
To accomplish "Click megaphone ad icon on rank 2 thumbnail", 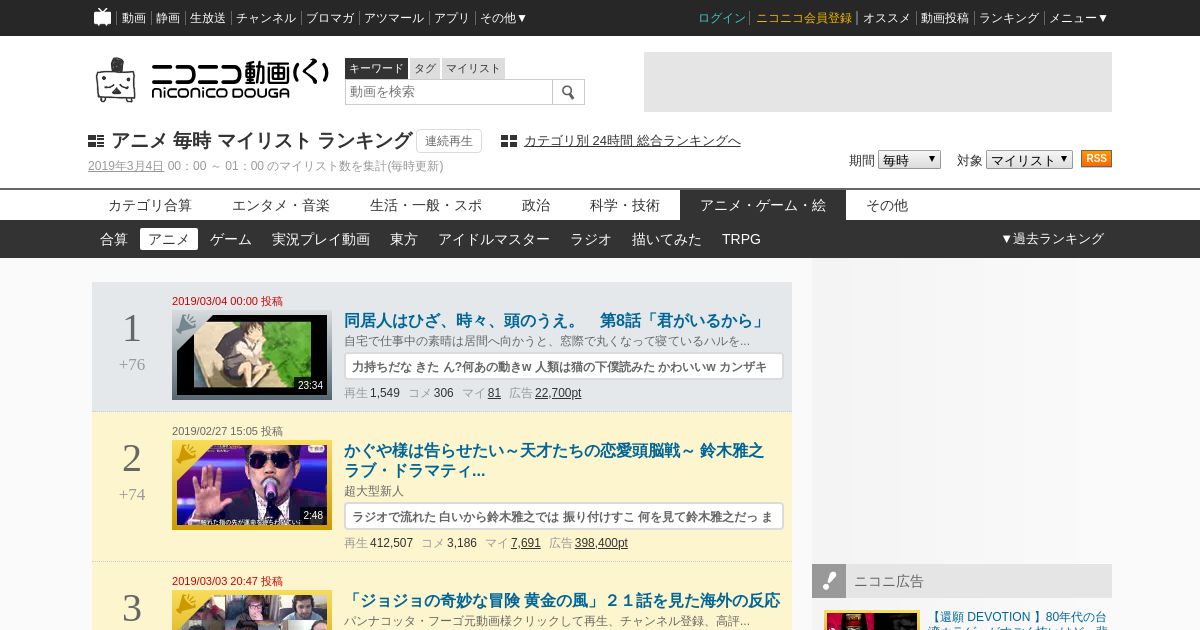I will click(x=186, y=454).
